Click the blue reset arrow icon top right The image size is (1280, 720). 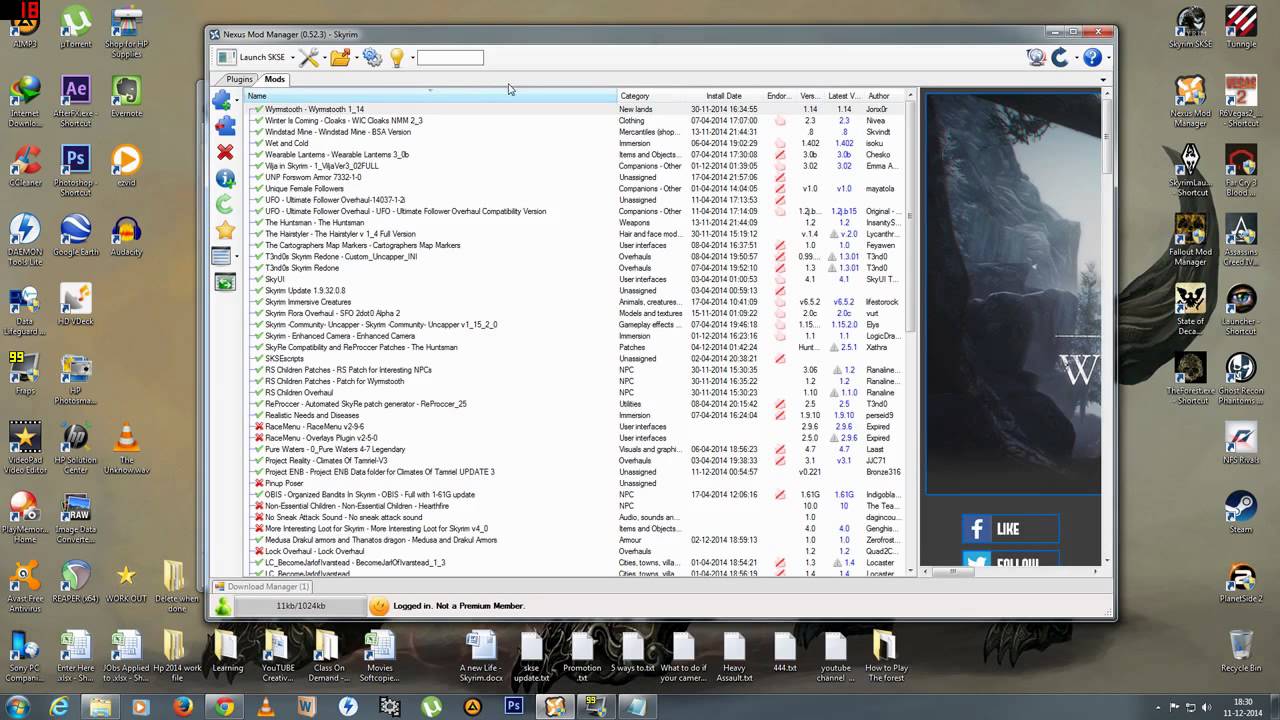click(x=1060, y=58)
